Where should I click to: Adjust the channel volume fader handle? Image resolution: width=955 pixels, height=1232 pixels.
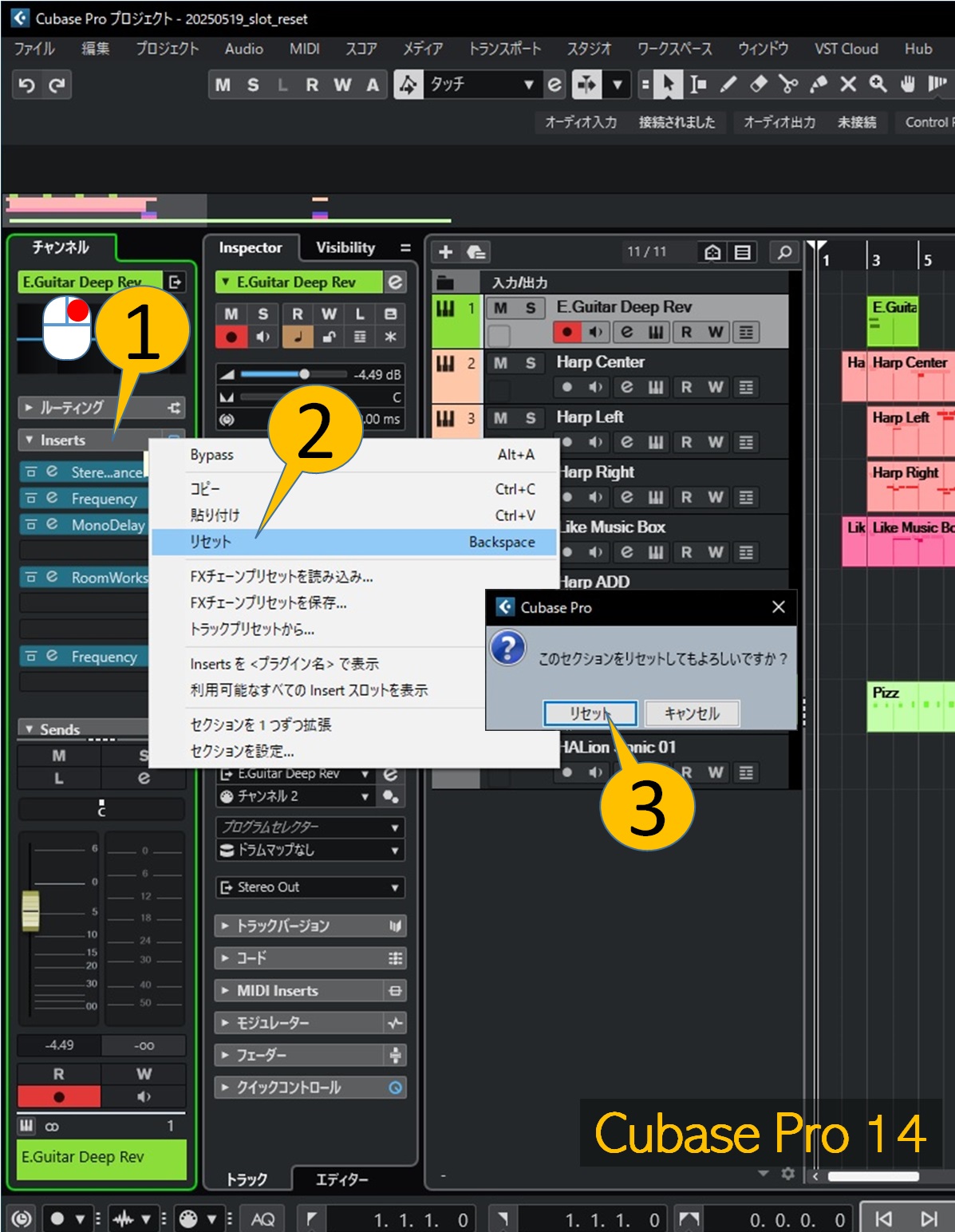(30, 911)
